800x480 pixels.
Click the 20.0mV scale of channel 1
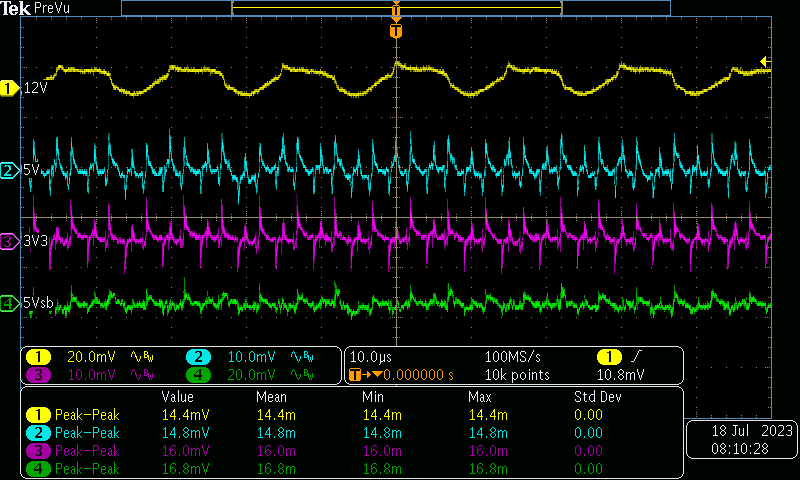coord(91,357)
